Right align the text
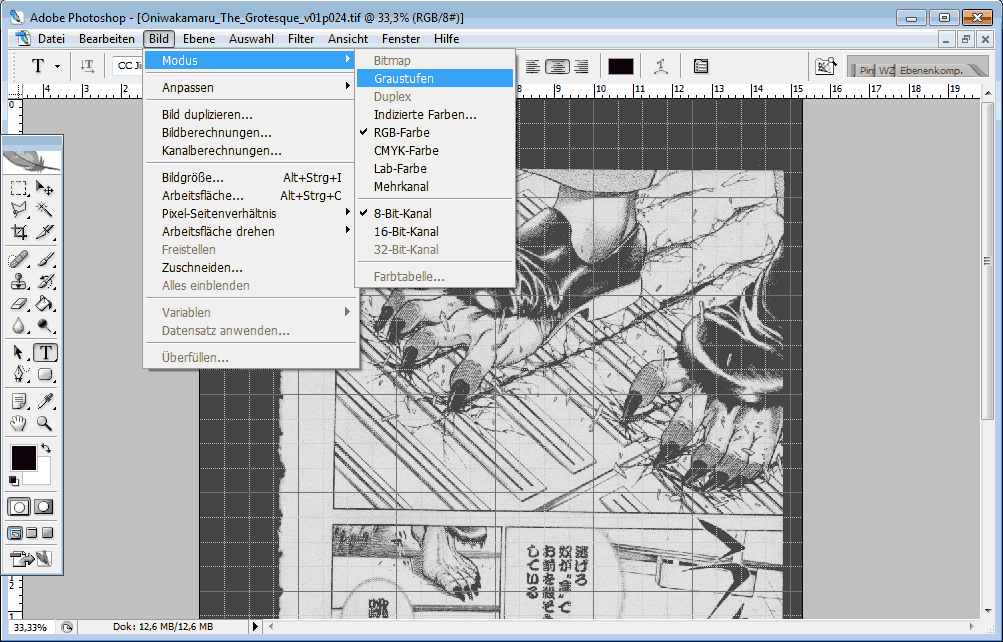Viewport: 1003px width, 642px height. point(581,67)
